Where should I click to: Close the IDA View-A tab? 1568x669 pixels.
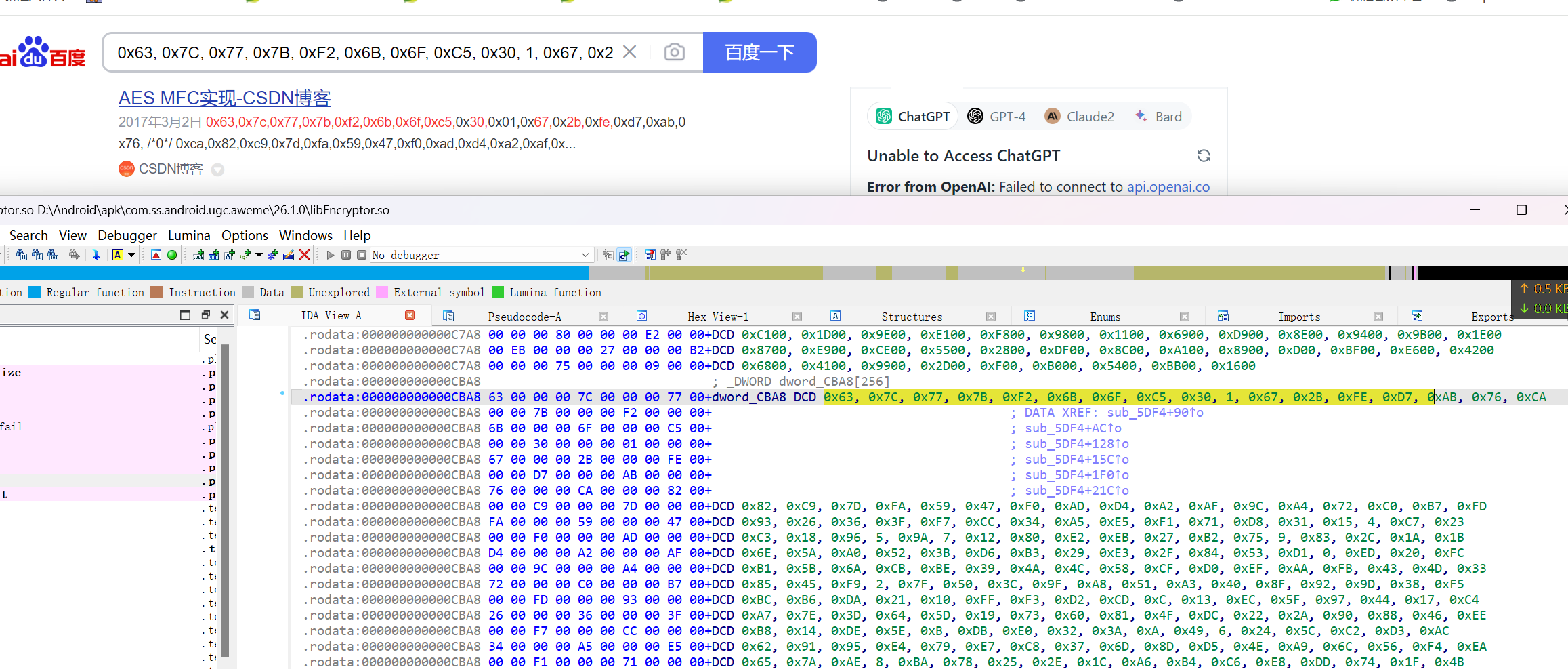[x=410, y=315]
